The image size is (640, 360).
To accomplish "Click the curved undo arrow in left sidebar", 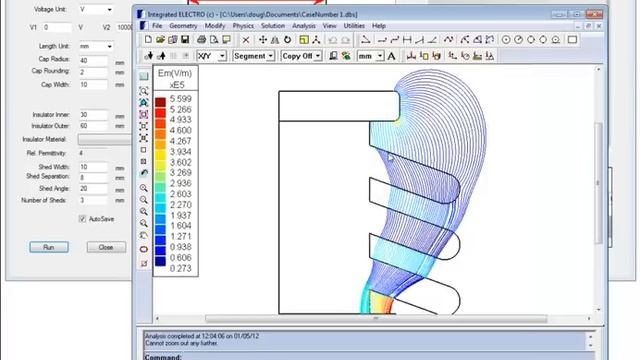I will 144,173.
